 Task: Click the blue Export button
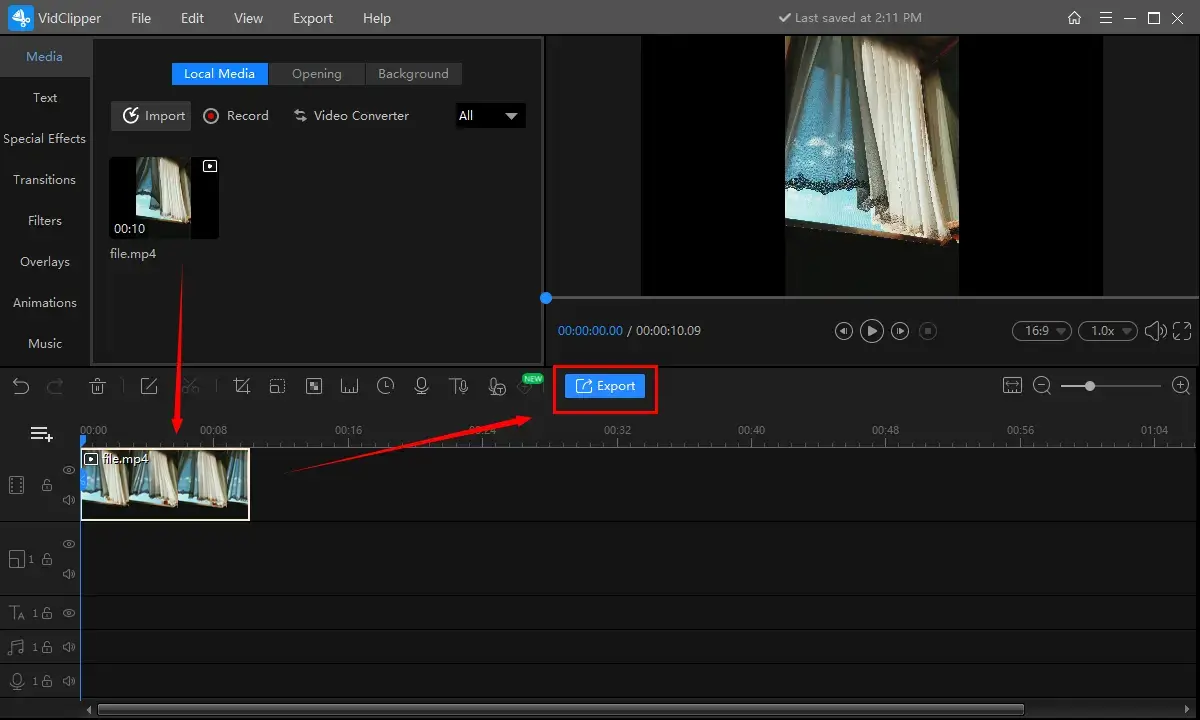point(605,386)
